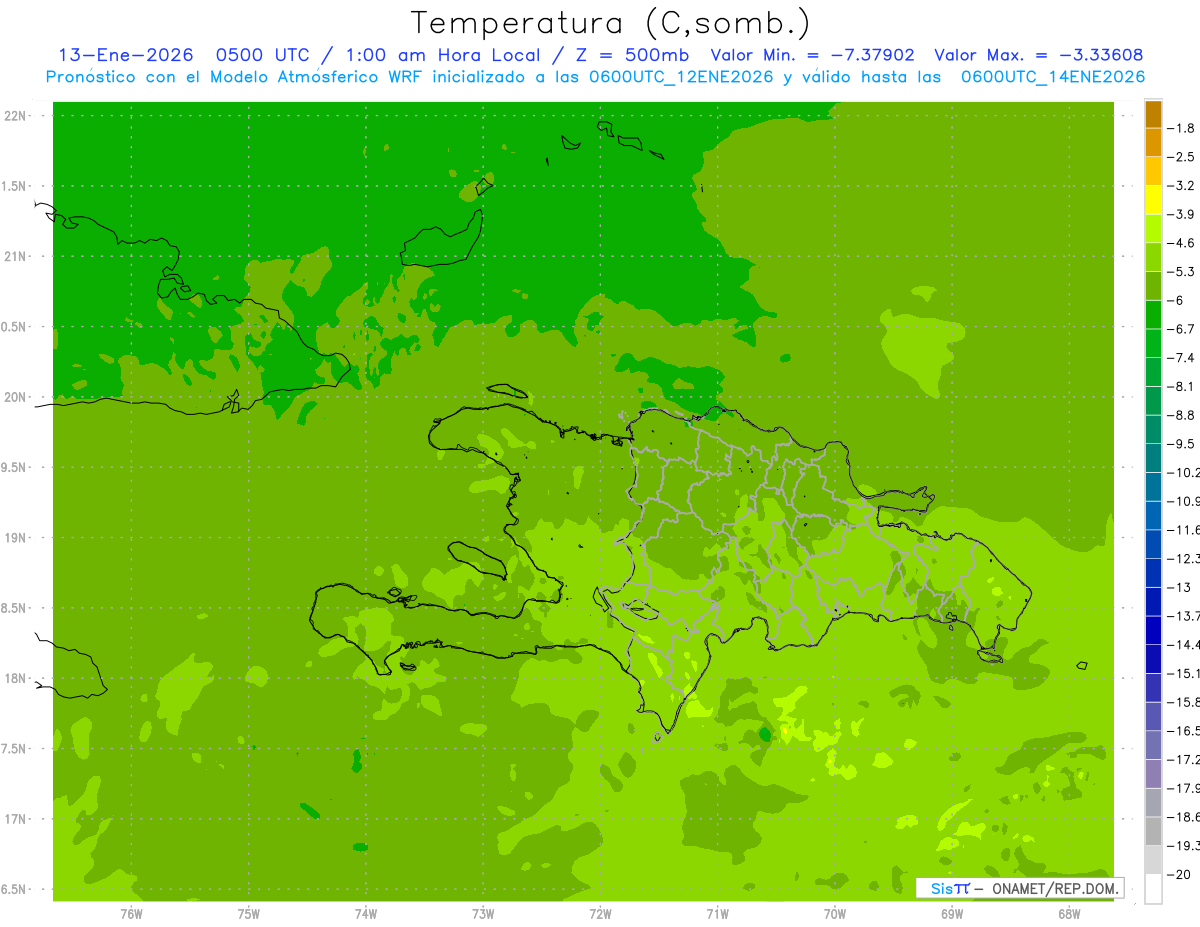Image resolution: width=1200 pixels, height=927 pixels.
Task: Click the "0600UTC_12ENE2026" initialization timestamp
Action: (x=681, y=77)
